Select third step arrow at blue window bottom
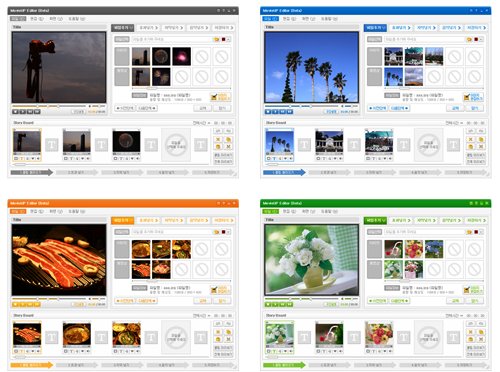Image resolution: width=500 pixels, height=372 pixels. (375, 172)
